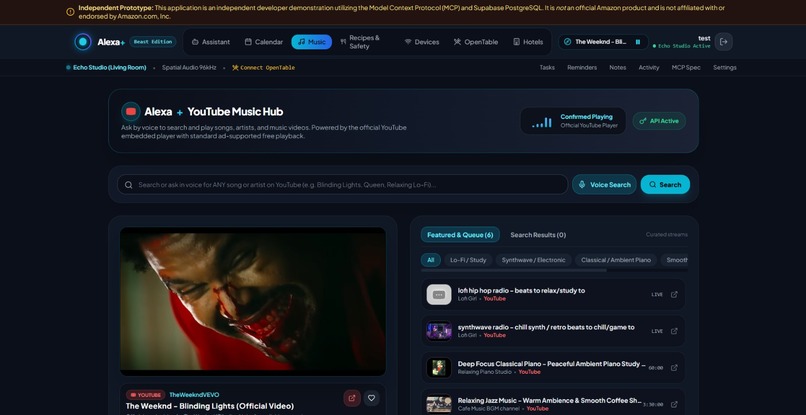
Task: Click the logout arrow icon next to test
Action: pyautogui.click(x=723, y=42)
